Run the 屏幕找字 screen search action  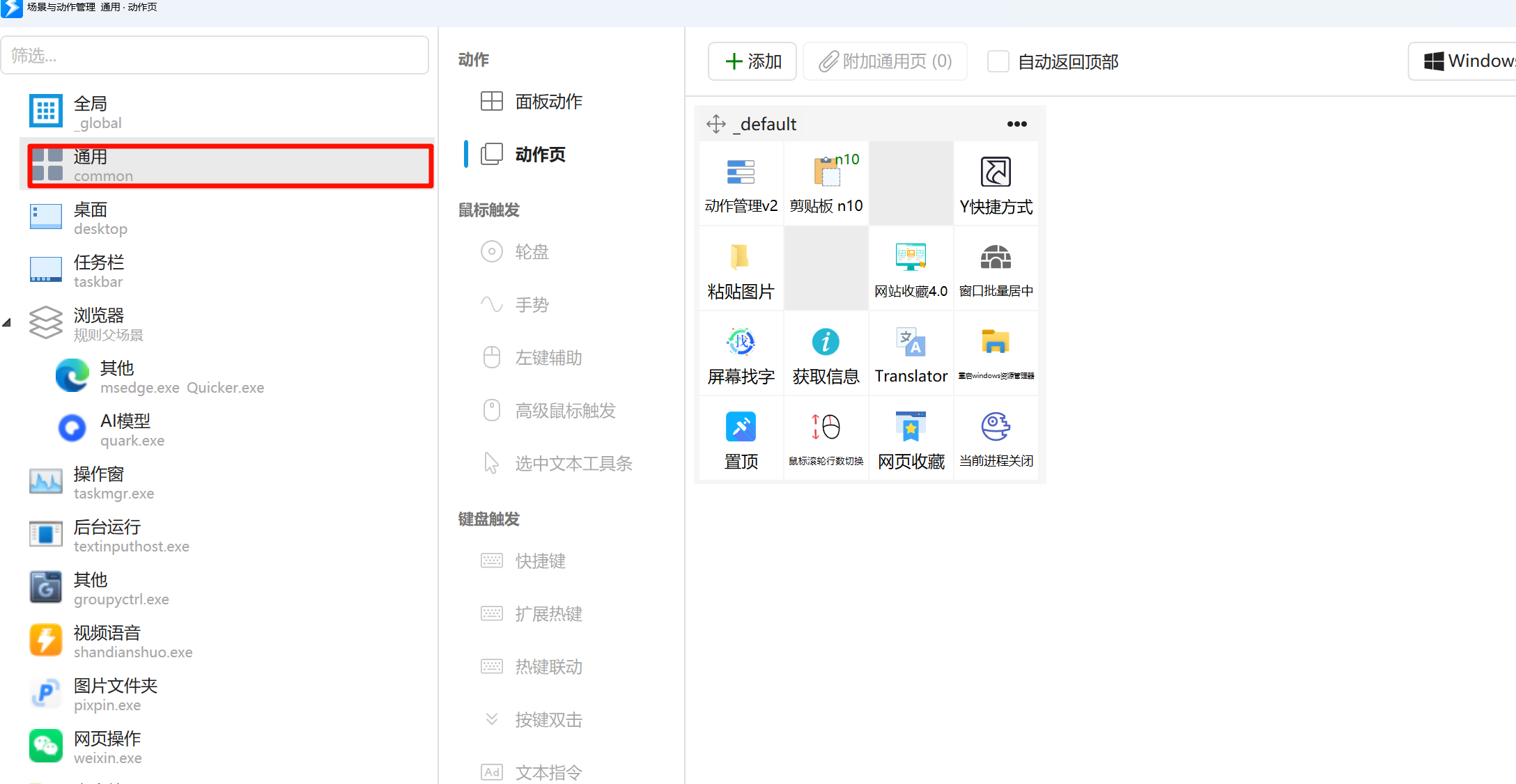(x=741, y=354)
